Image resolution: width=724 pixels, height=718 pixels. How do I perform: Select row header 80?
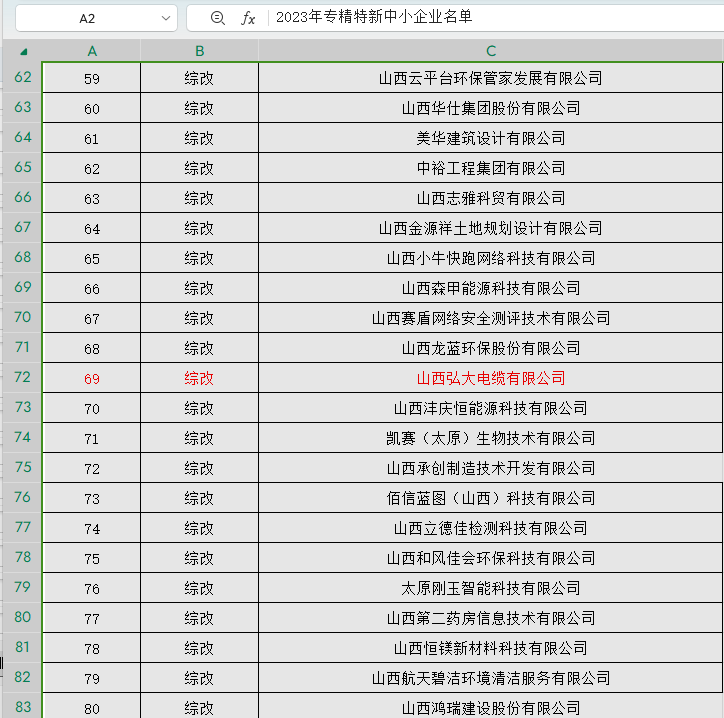(22, 618)
